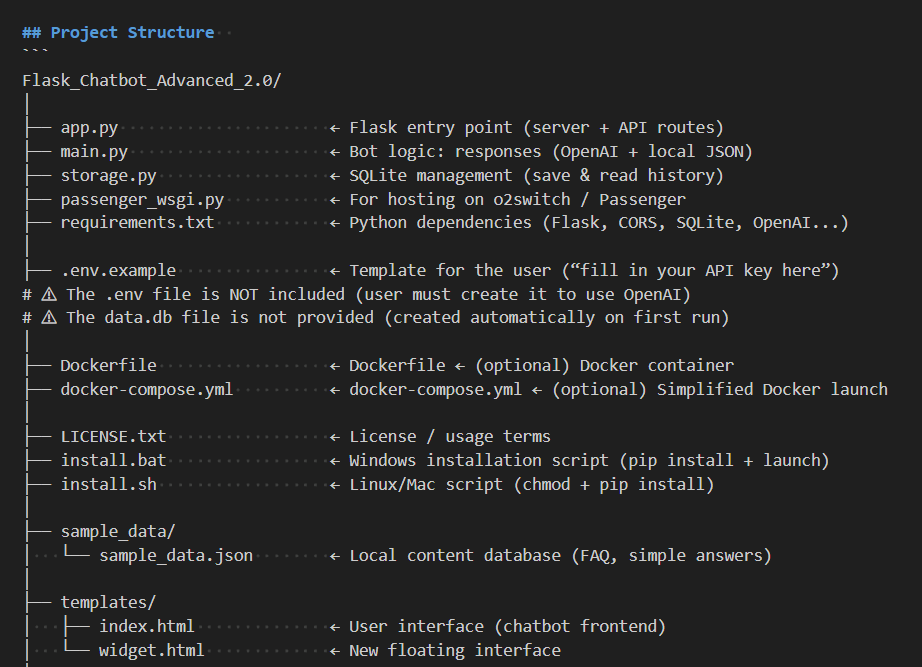This screenshot has width=922, height=667.
Task: Select the .env.example file name
Action: click(118, 270)
